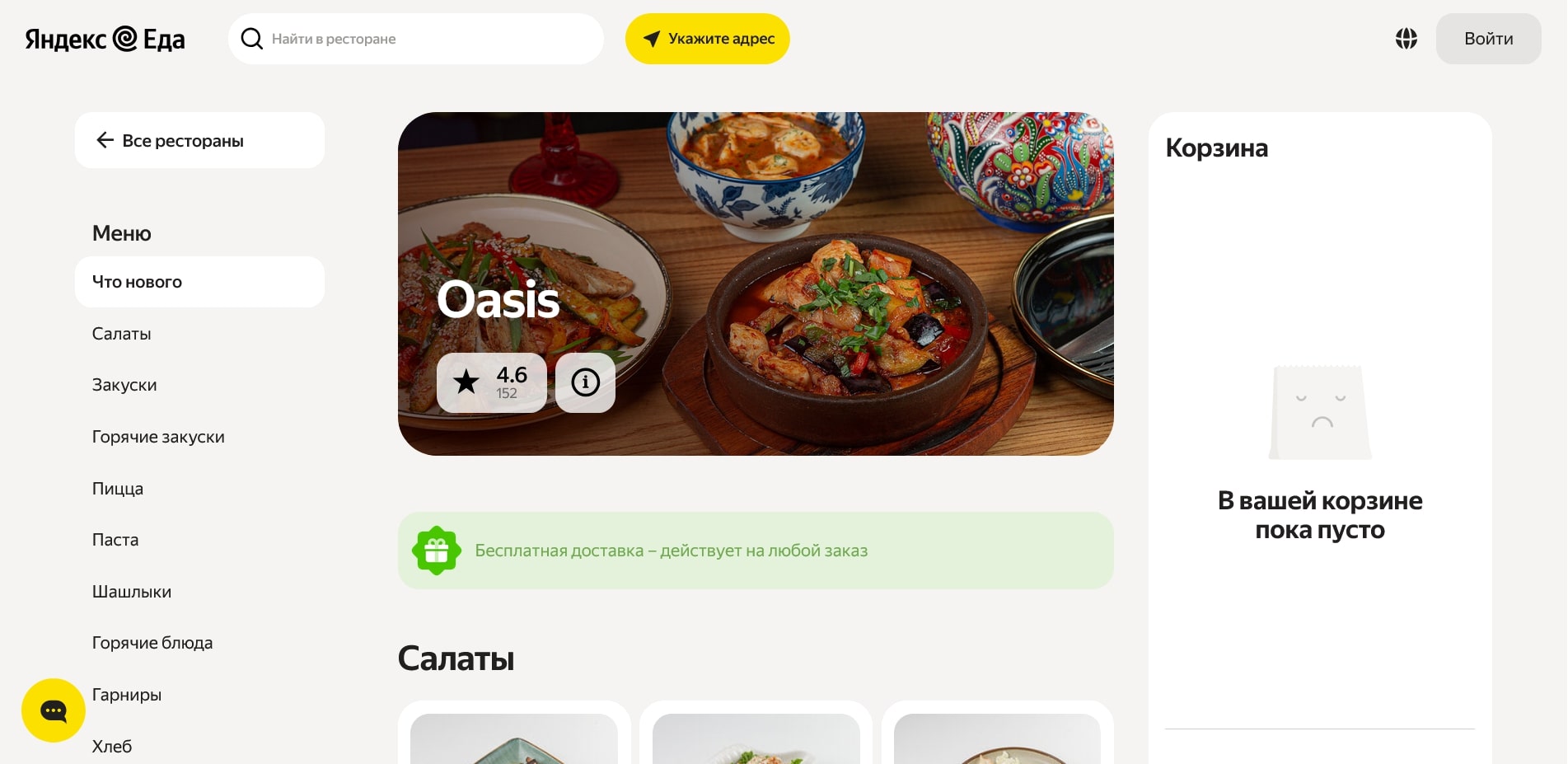The width and height of the screenshot is (1568, 764).
Task: Click the Яндекс Еда logo
Action: click(x=105, y=39)
